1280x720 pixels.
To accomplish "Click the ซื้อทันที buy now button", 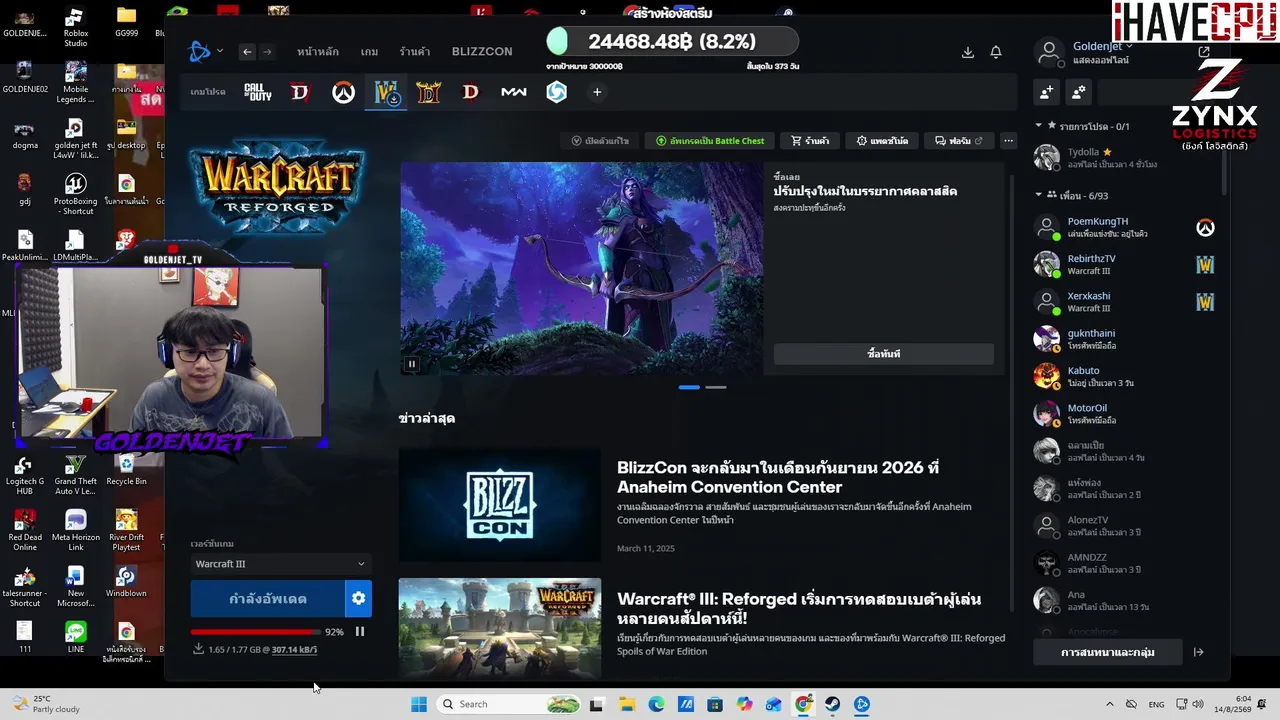I will 884,354.
